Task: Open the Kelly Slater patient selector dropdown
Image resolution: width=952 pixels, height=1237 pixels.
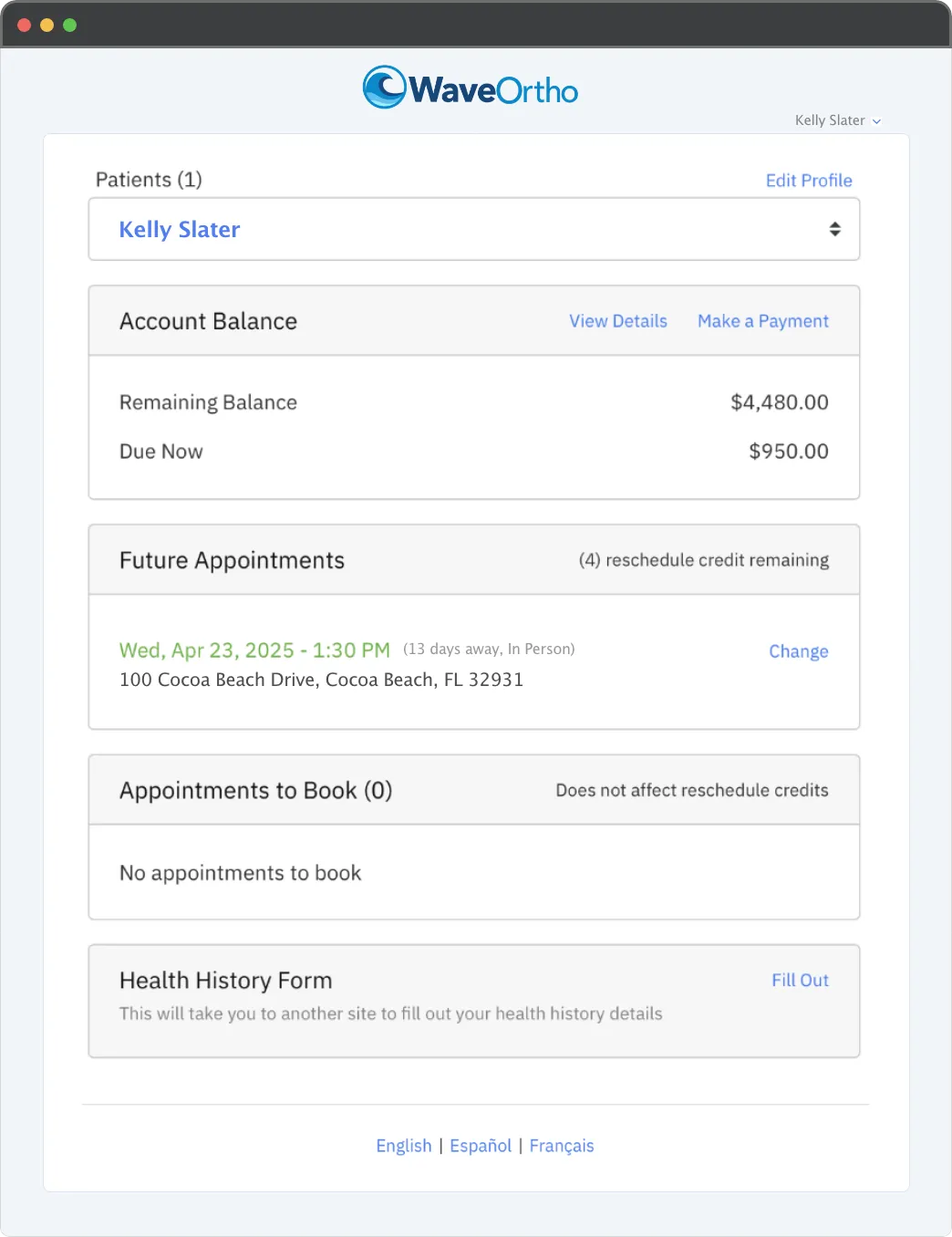Action: point(474,229)
